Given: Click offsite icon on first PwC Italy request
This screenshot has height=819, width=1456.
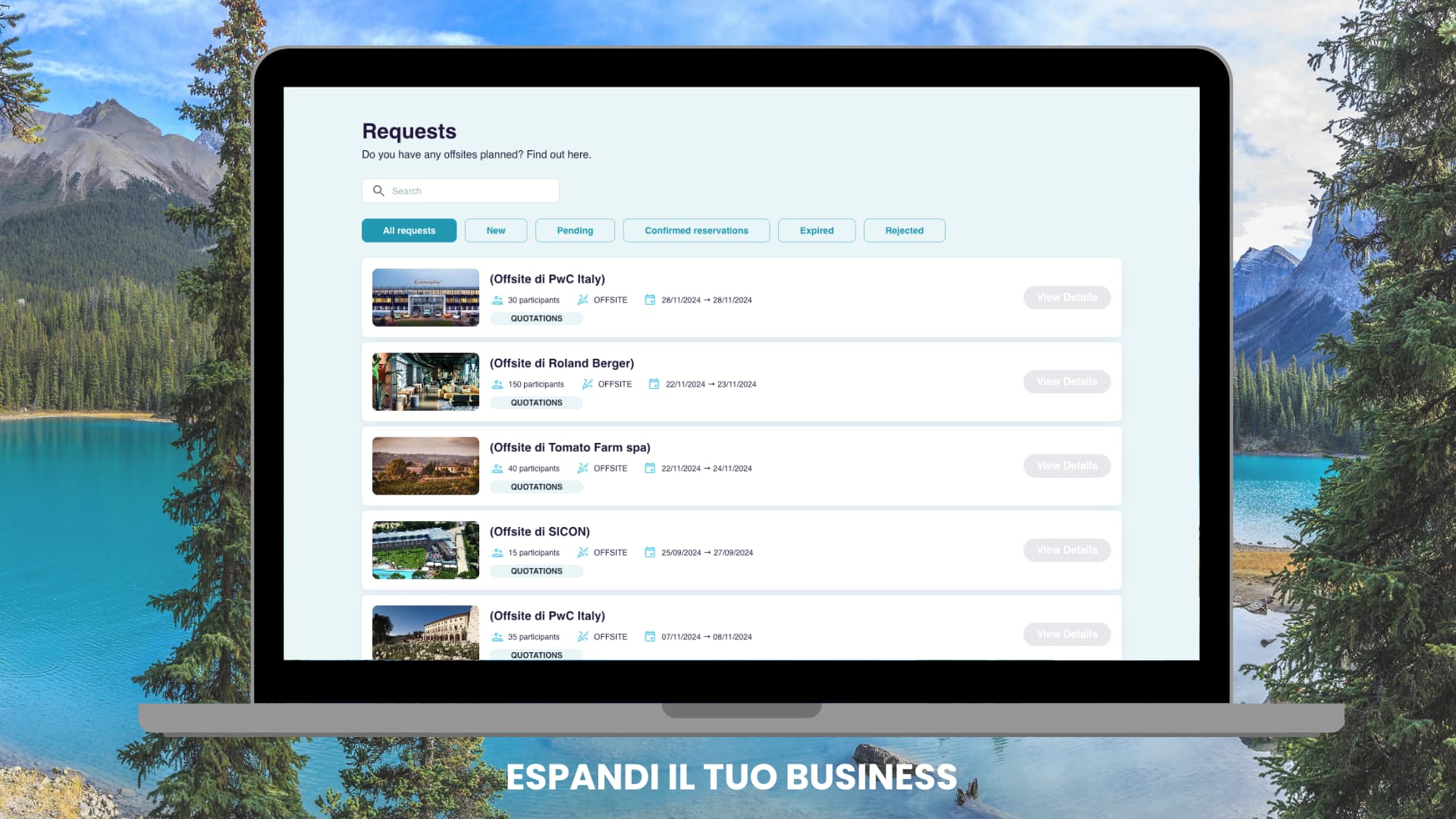Looking at the screenshot, I should pyautogui.click(x=582, y=300).
